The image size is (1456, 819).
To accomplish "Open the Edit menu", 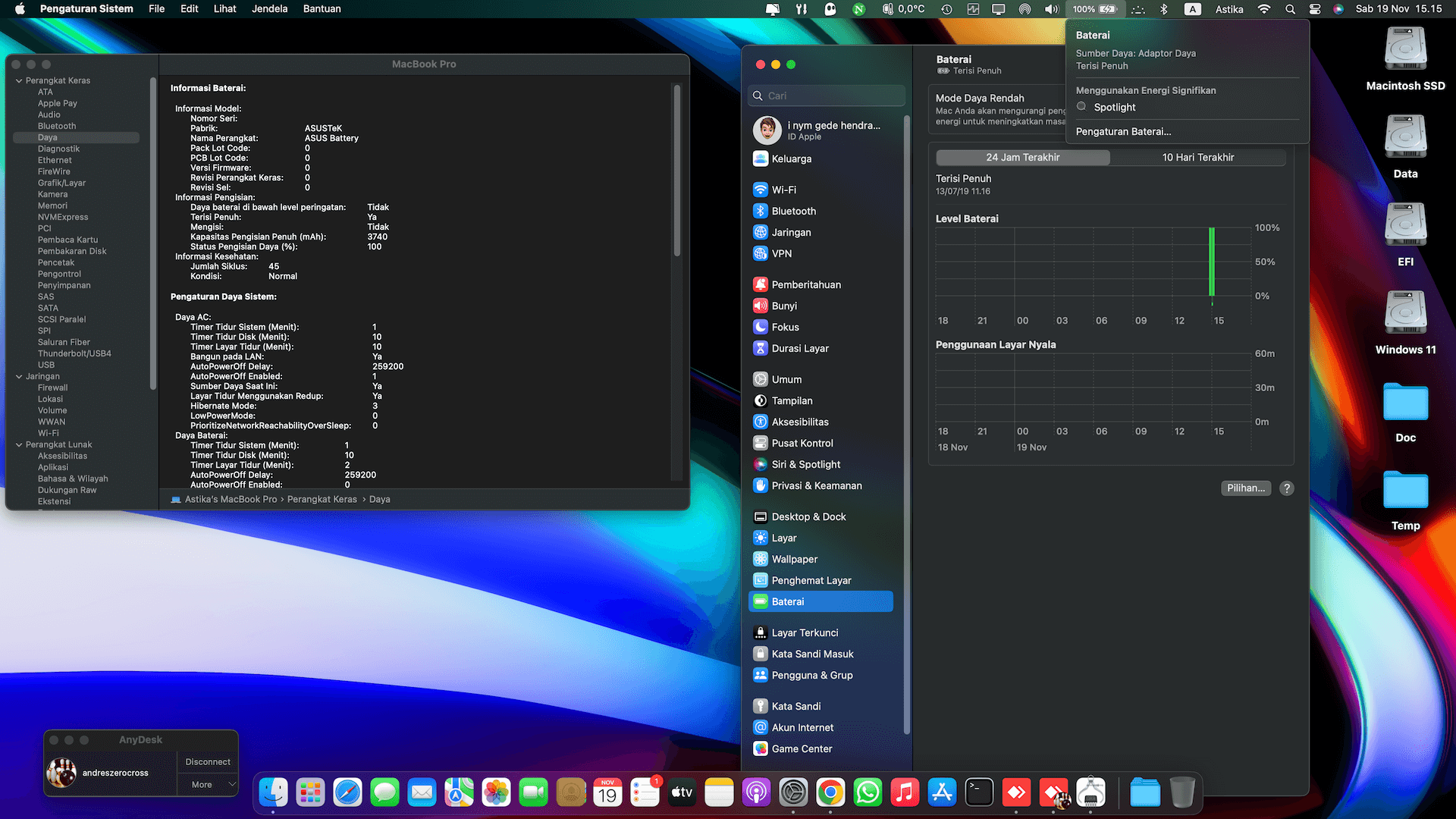I will pyautogui.click(x=190, y=9).
